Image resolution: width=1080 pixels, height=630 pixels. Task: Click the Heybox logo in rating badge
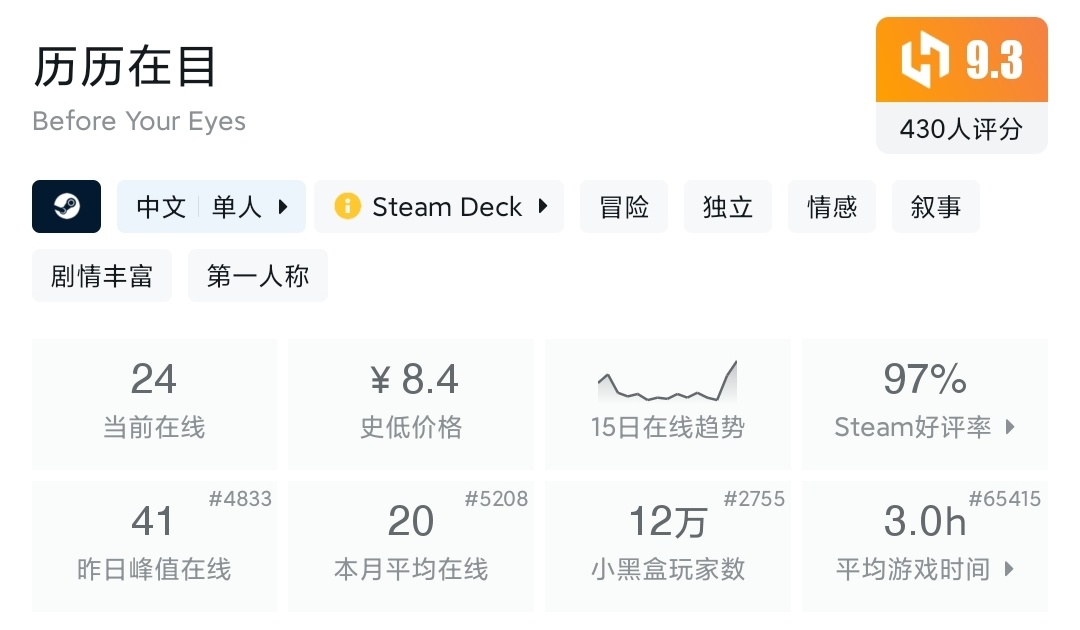pyautogui.click(x=924, y=60)
